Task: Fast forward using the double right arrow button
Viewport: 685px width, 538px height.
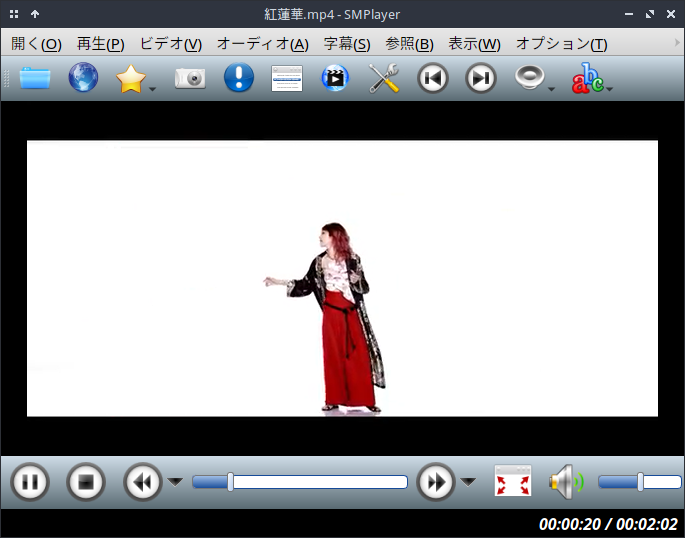Action: coord(436,482)
